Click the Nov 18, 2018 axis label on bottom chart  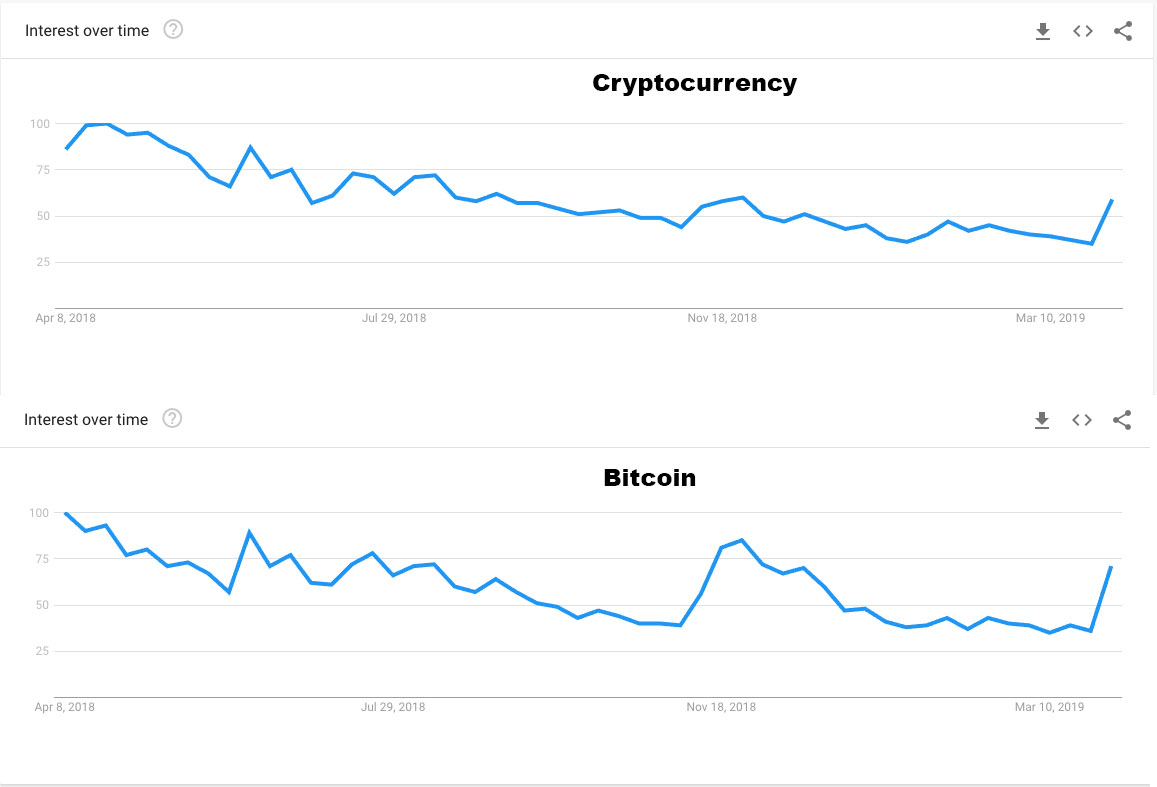click(x=722, y=706)
